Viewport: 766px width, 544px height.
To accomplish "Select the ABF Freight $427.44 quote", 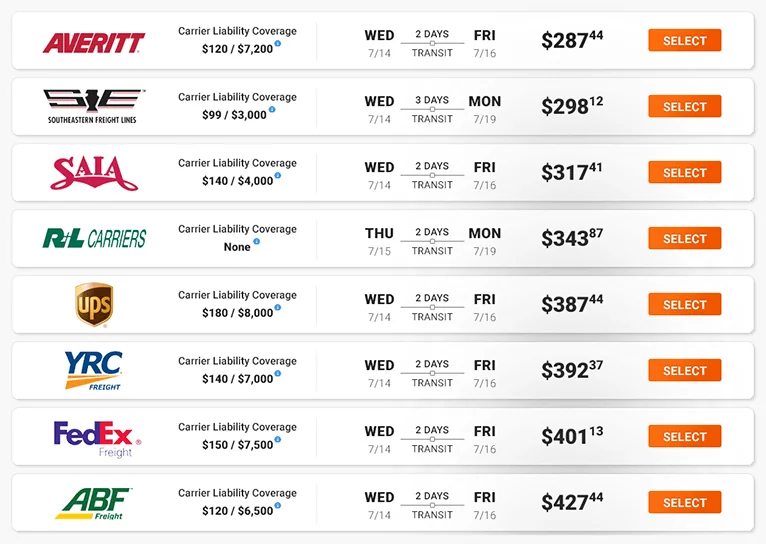I will 684,503.
